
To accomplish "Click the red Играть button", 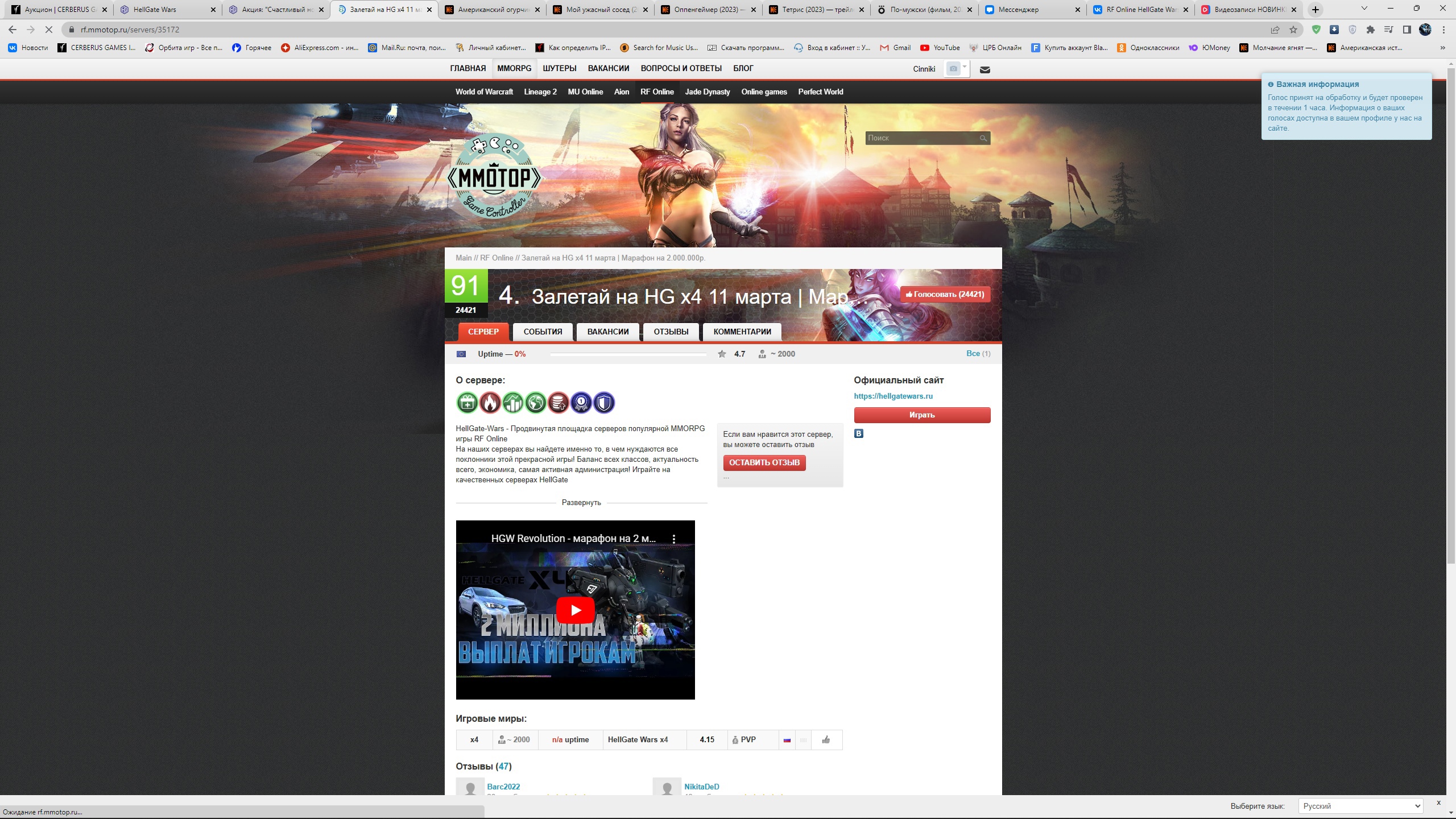I will tap(922, 415).
